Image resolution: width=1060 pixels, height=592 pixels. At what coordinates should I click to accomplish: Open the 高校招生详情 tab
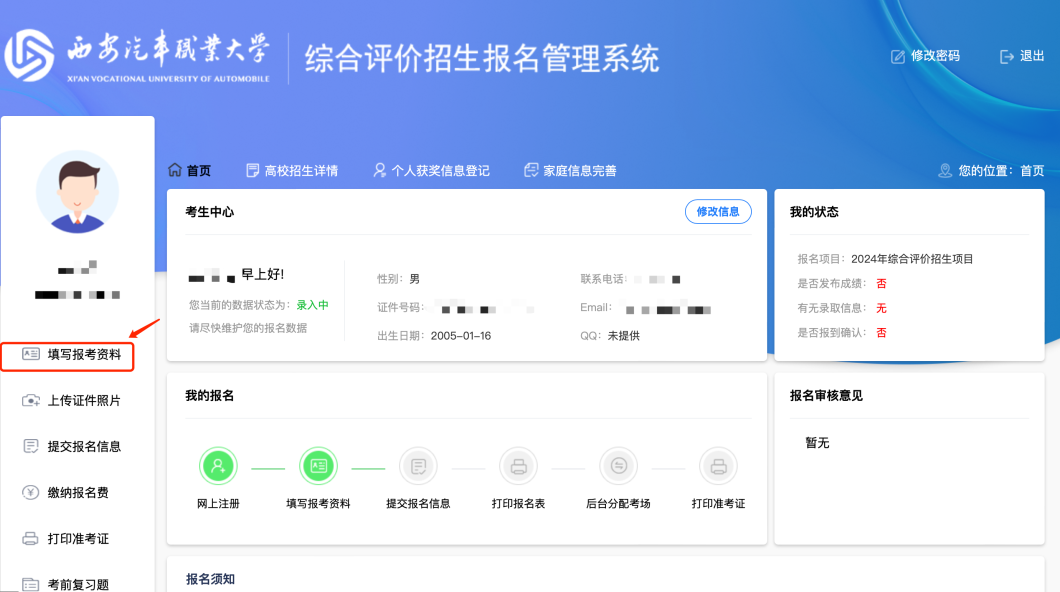(289, 169)
